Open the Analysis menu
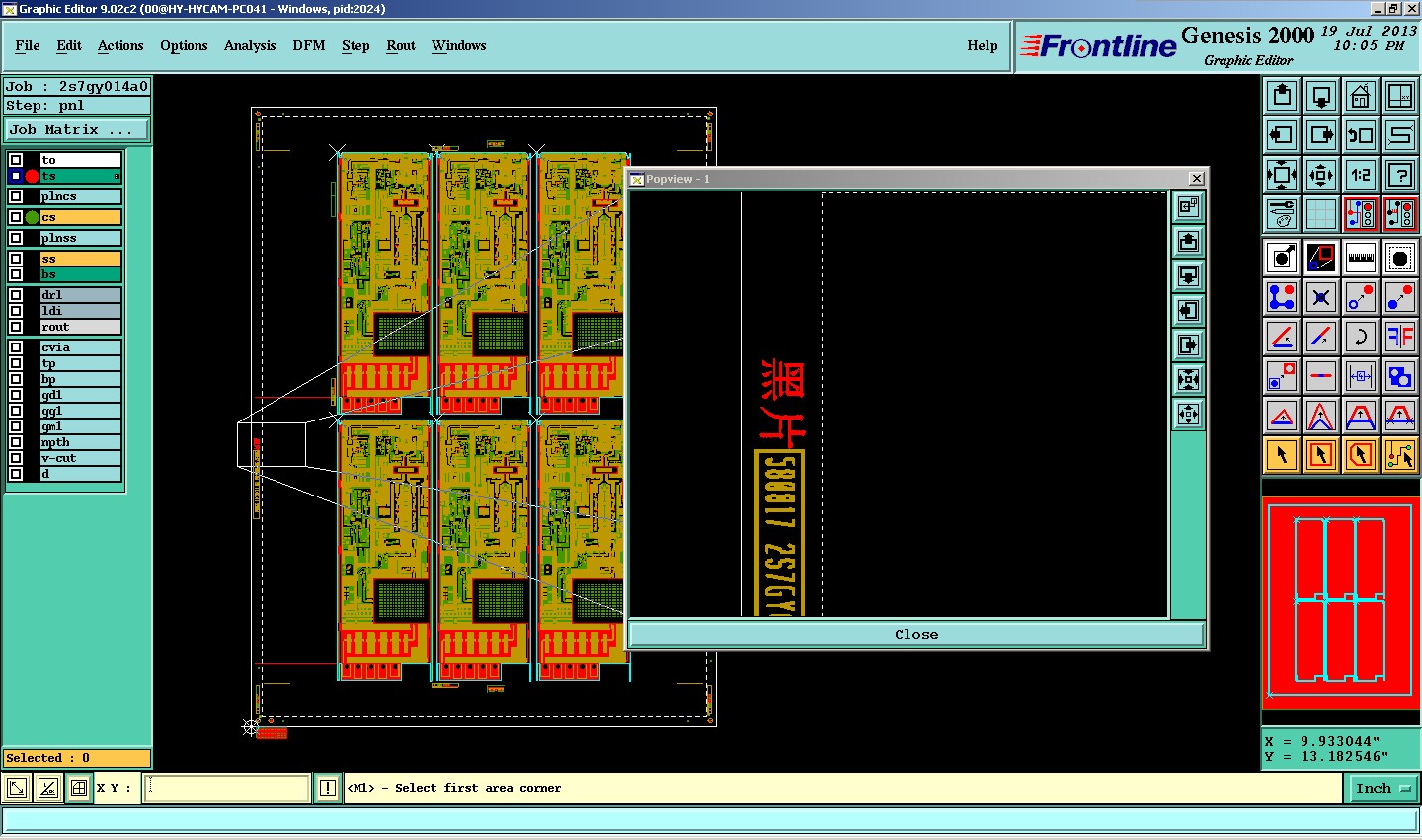 250,45
